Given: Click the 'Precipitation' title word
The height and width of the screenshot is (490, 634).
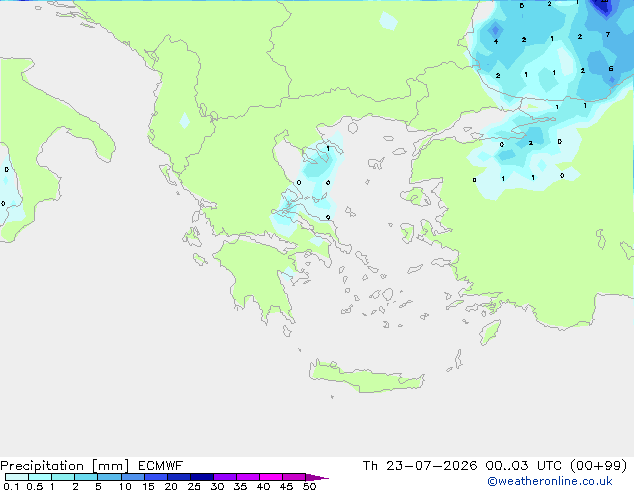Looking at the screenshot, I should 42,466.
